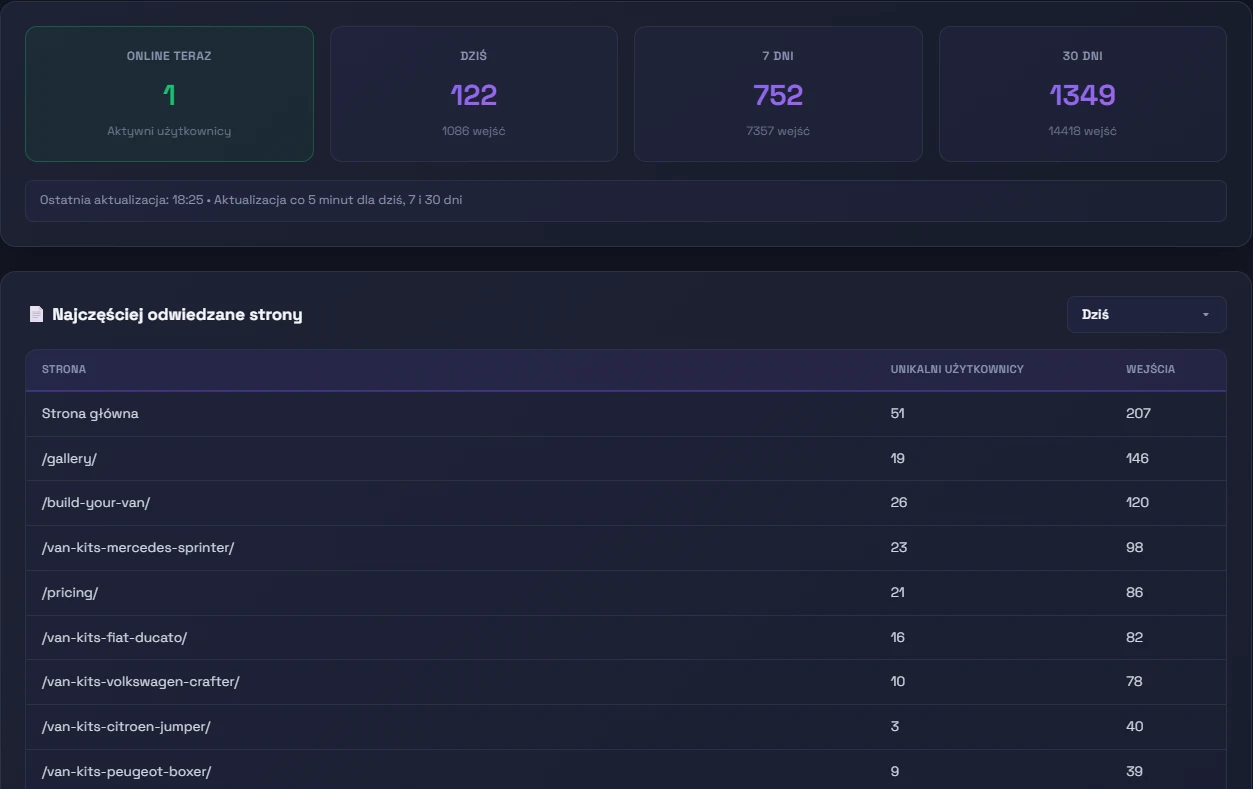Open the 30 Dni statistics card

[x=1082, y=94]
